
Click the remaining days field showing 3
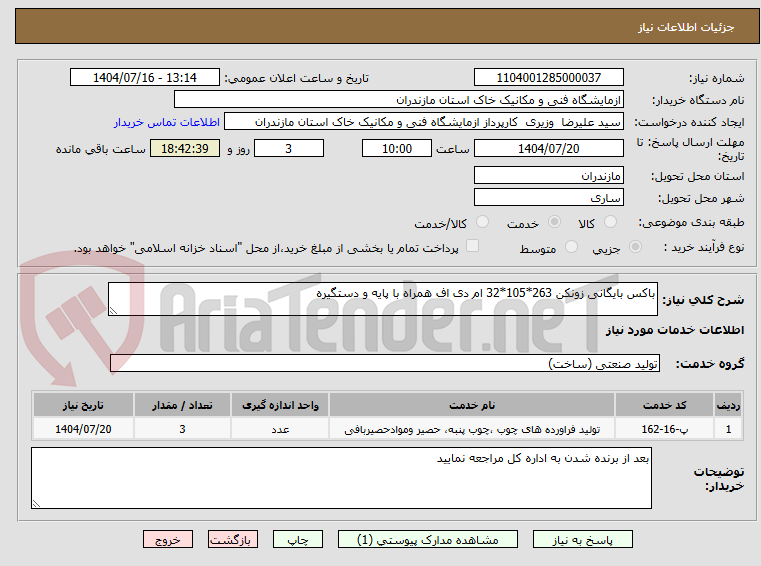coord(289,149)
